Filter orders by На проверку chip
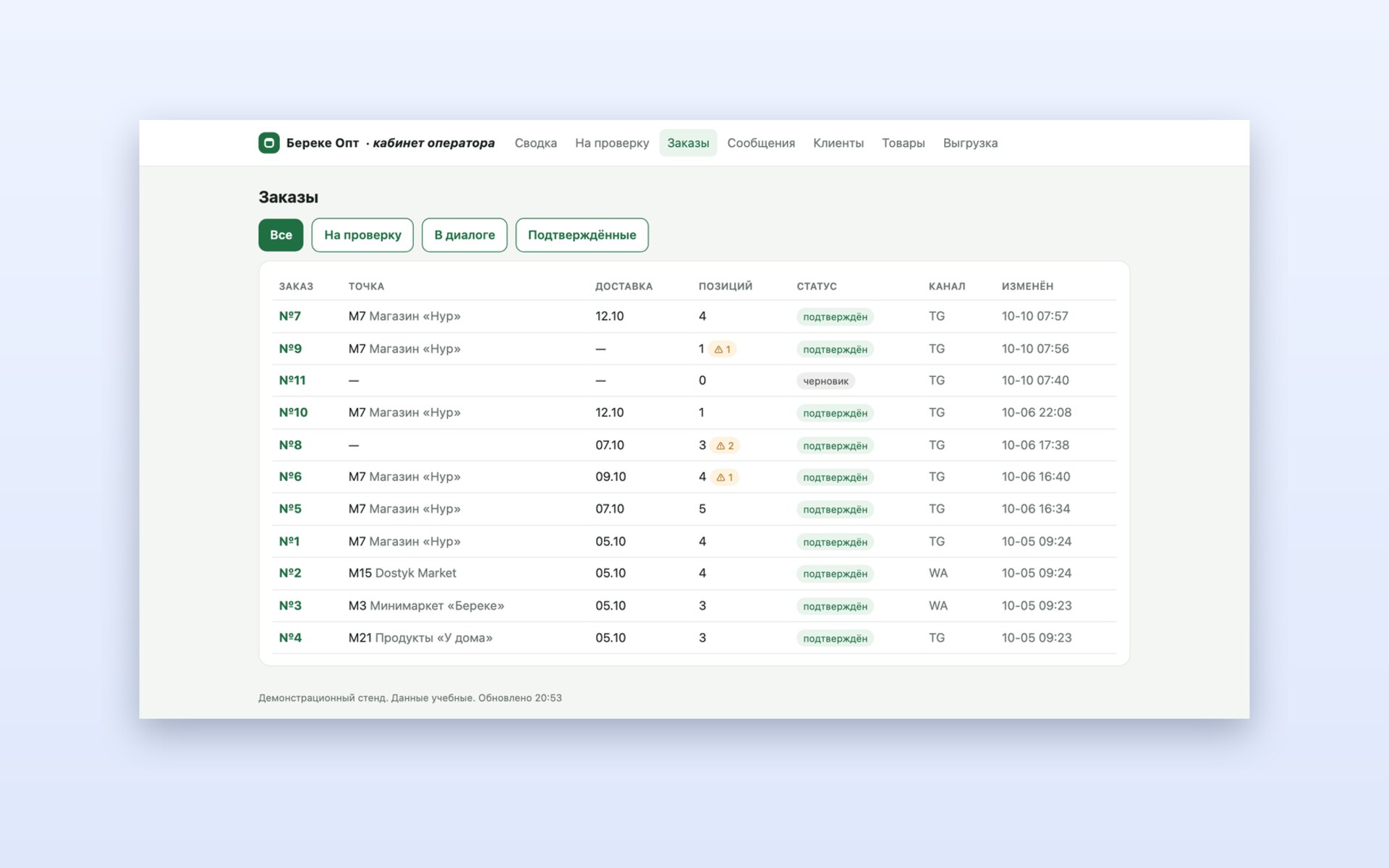The height and width of the screenshot is (868, 1389). point(362,235)
